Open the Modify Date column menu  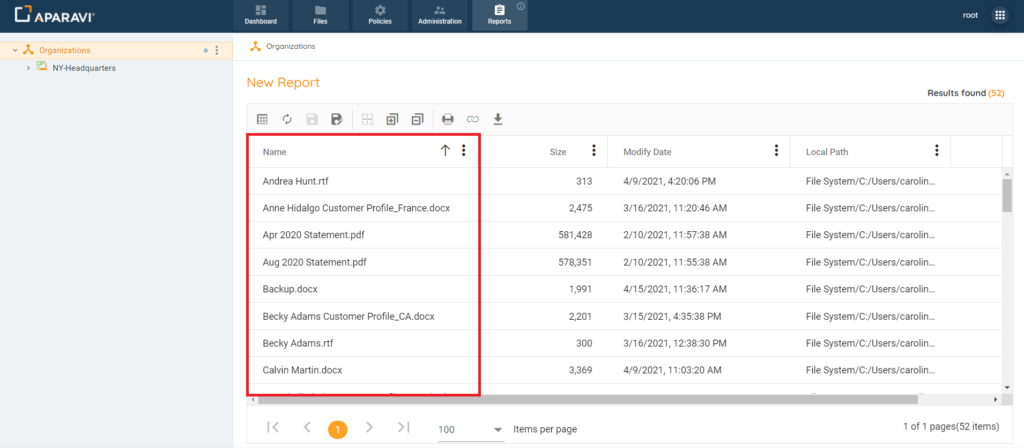point(777,151)
